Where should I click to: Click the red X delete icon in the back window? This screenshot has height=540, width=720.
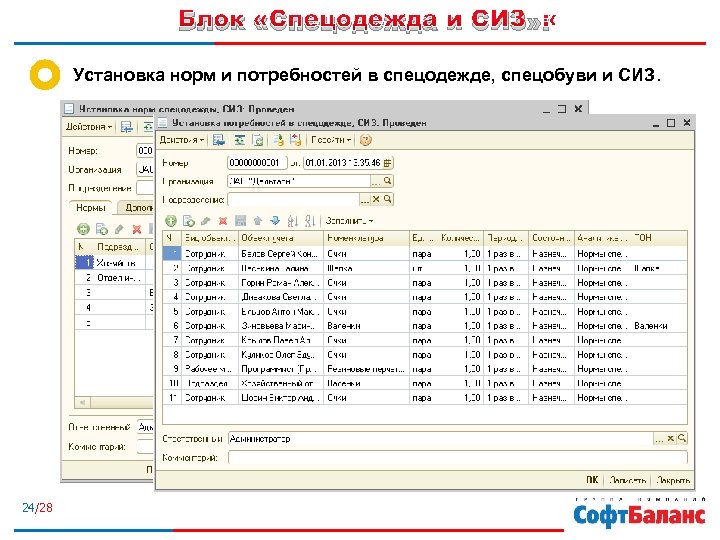point(136,229)
